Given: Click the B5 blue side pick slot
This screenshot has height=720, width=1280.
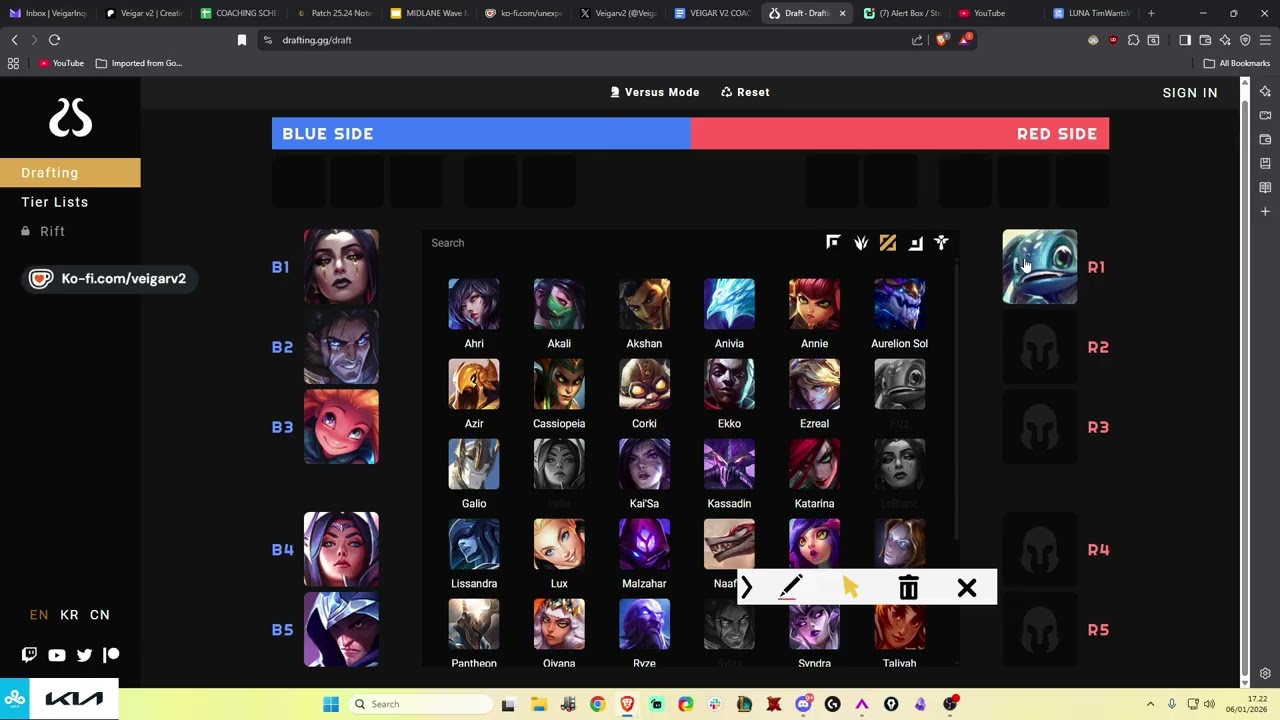Looking at the screenshot, I should click(341, 629).
